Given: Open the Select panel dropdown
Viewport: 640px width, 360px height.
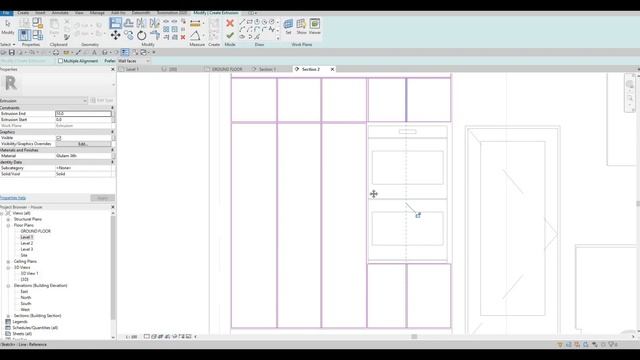Looking at the screenshot, I should [8, 44].
